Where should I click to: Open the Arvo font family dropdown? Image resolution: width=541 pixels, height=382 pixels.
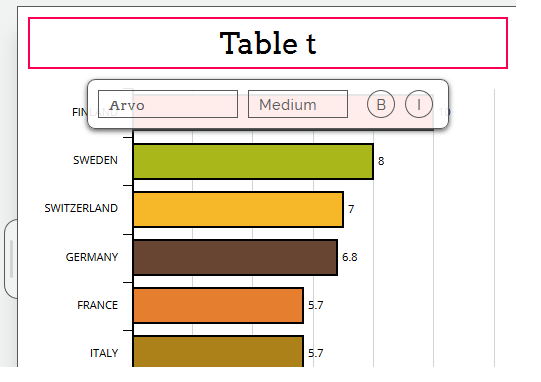coord(168,104)
